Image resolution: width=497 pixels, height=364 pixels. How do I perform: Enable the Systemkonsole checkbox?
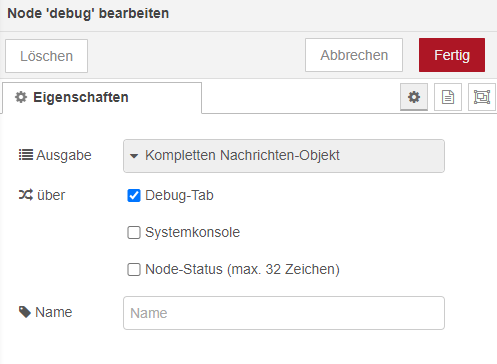click(x=134, y=232)
